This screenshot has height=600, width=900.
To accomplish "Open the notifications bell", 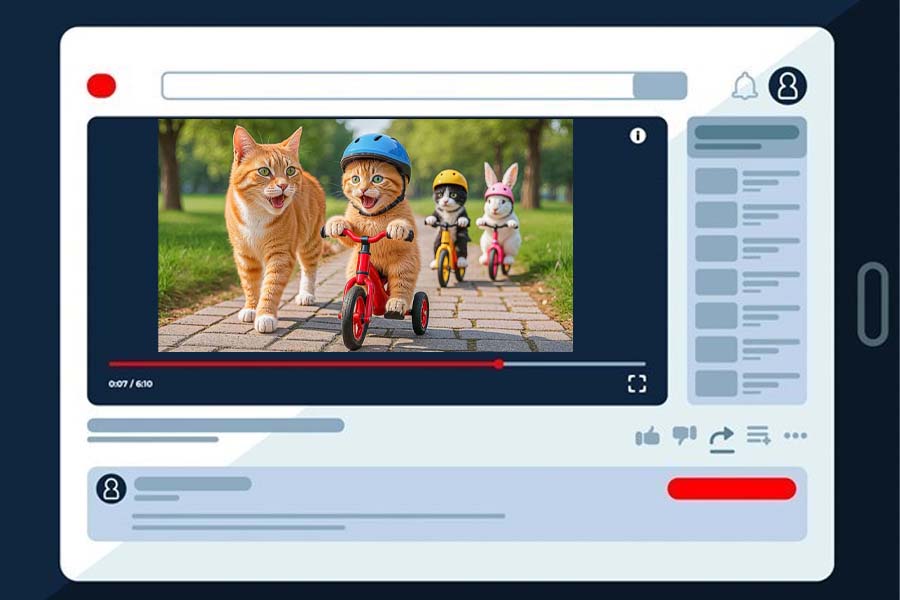I will click(x=742, y=86).
